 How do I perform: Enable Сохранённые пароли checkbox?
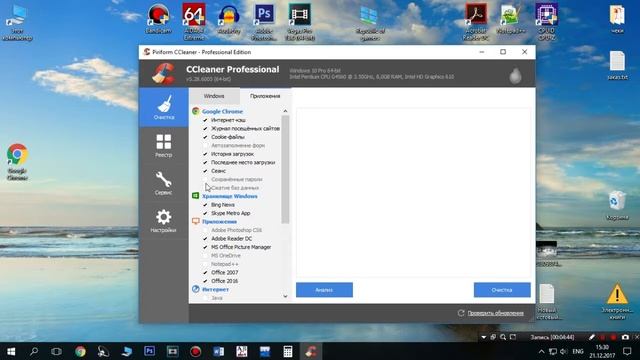click(205, 179)
